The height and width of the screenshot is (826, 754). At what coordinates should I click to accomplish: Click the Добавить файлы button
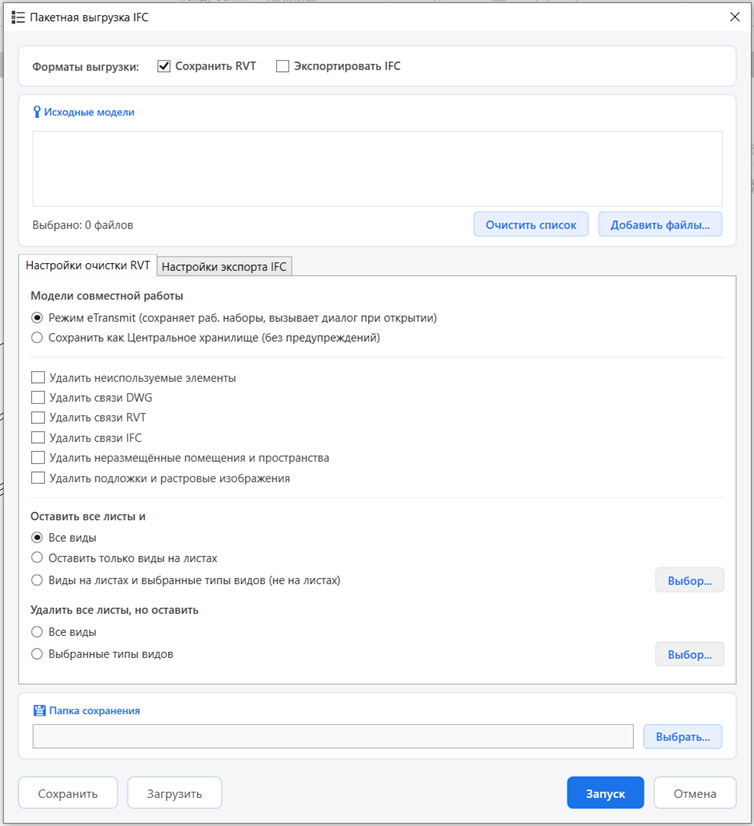(660, 225)
